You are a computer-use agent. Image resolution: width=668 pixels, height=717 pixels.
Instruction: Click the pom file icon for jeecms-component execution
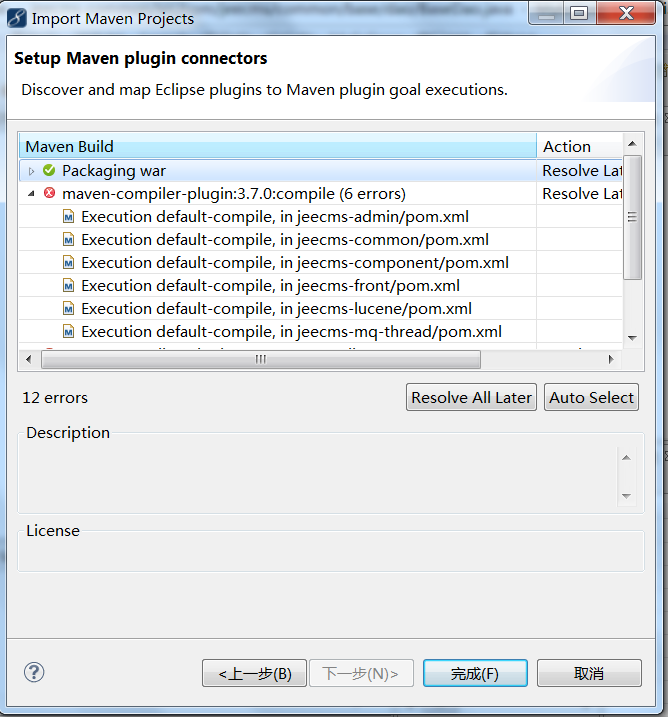pos(68,263)
